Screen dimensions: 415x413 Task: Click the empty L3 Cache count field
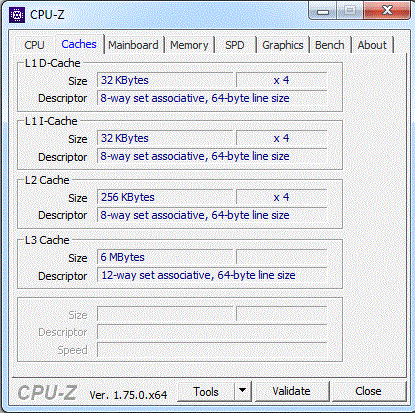tap(281, 257)
